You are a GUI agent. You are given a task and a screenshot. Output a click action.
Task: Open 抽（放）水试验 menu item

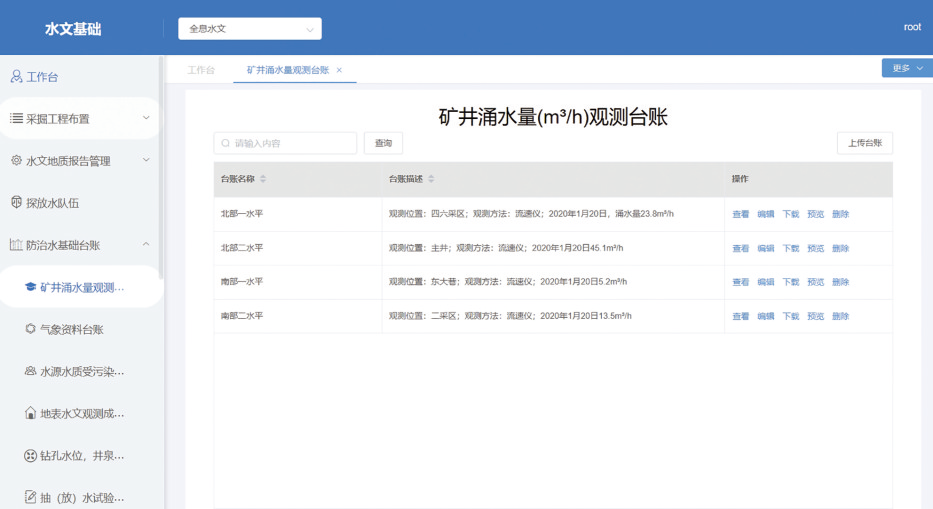coord(82,498)
